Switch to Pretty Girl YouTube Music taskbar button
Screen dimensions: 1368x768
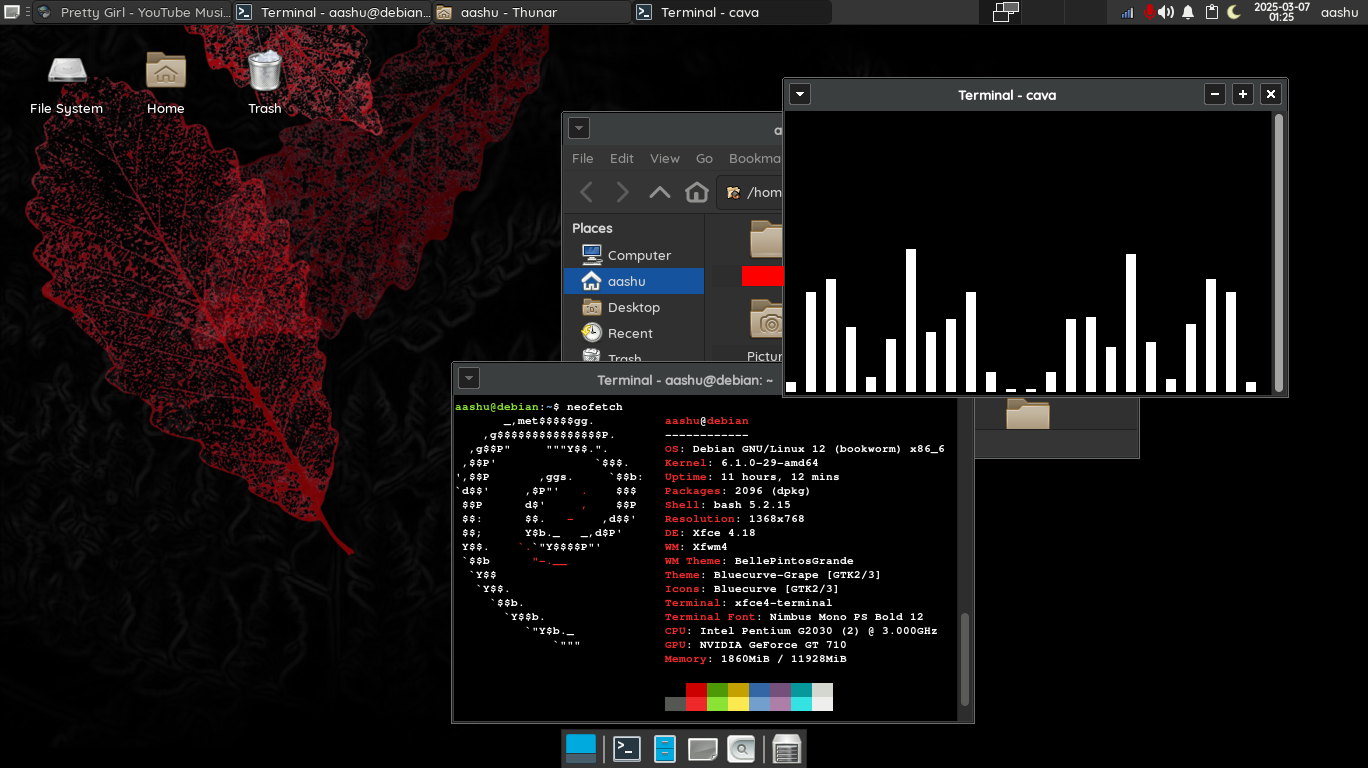pyautogui.click(x=133, y=12)
